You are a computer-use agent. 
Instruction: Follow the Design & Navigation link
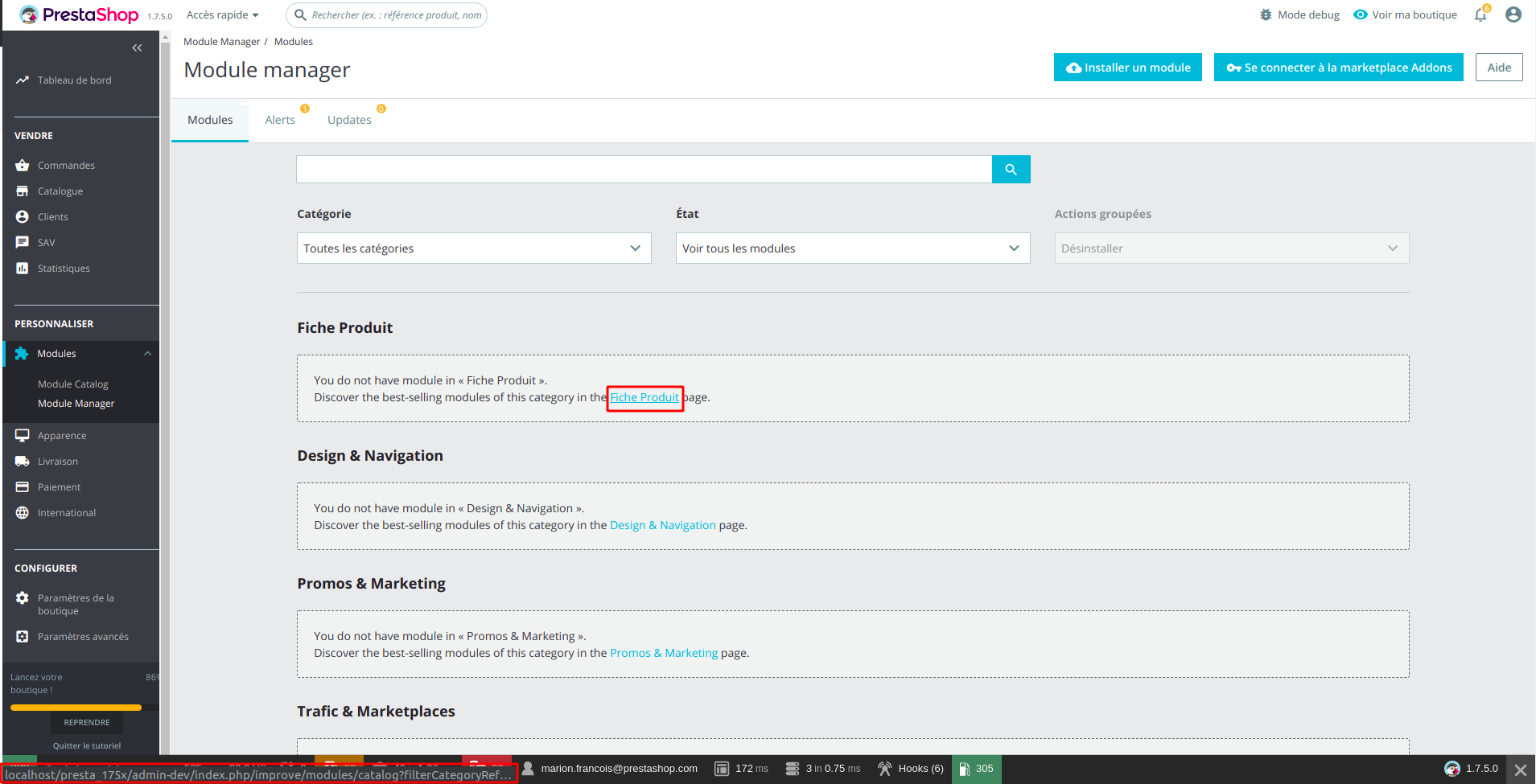[662, 524]
